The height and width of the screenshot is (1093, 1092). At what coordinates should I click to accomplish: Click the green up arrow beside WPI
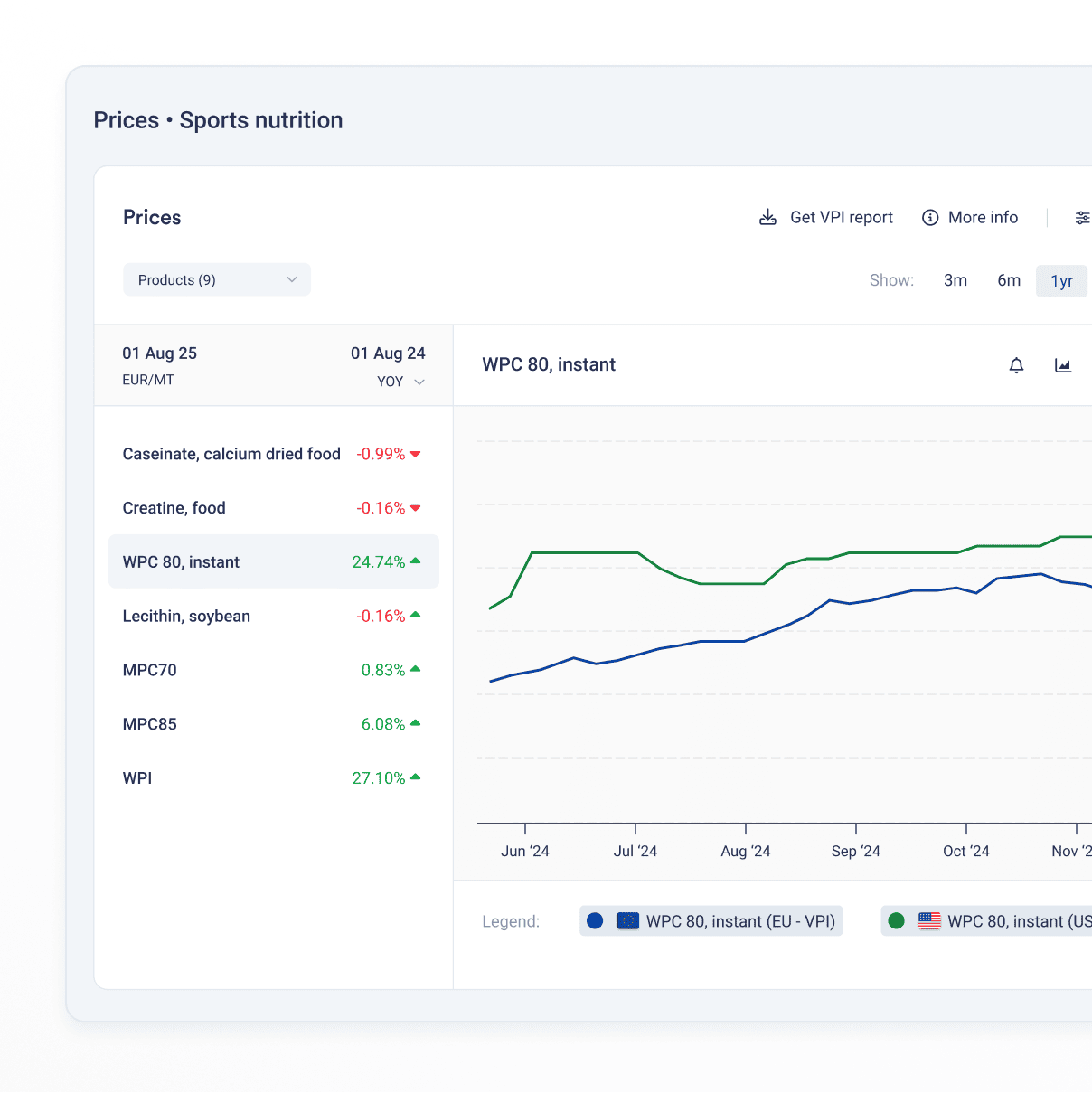tap(415, 777)
